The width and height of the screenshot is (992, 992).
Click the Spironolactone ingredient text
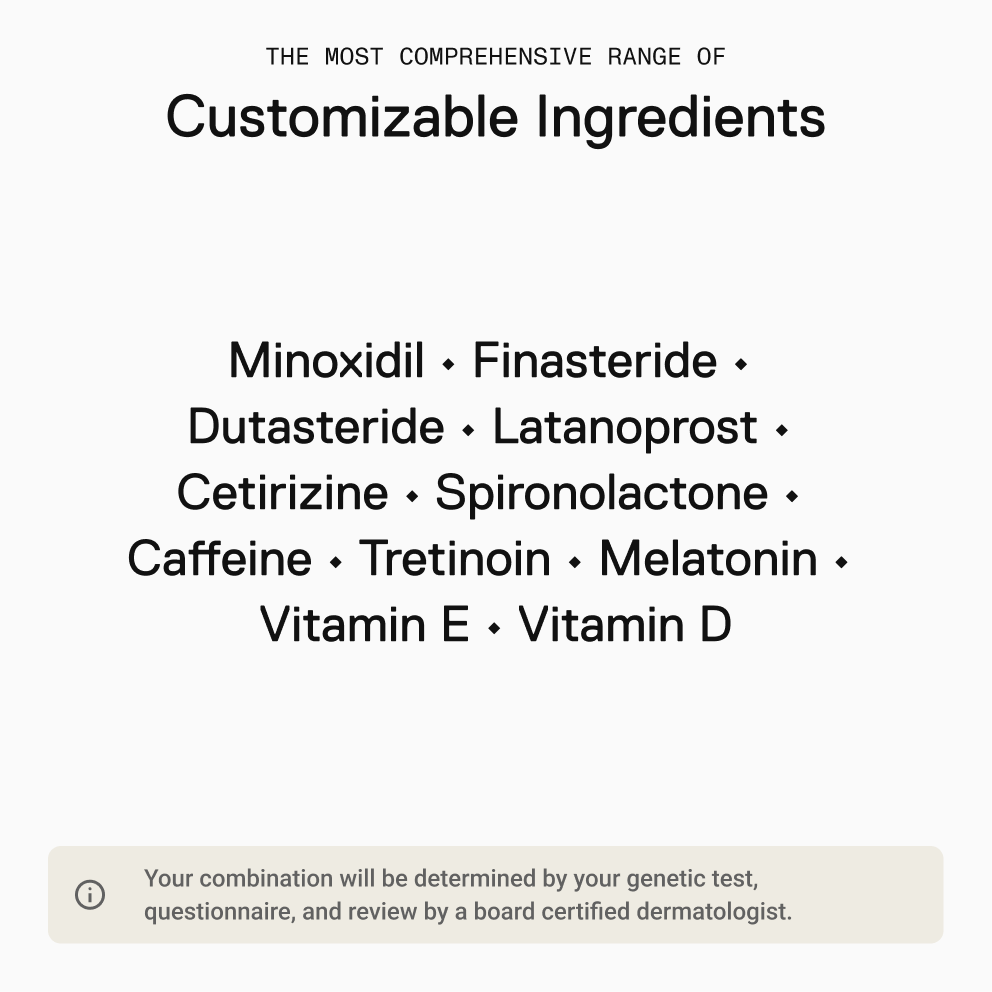pyautogui.click(x=602, y=494)
